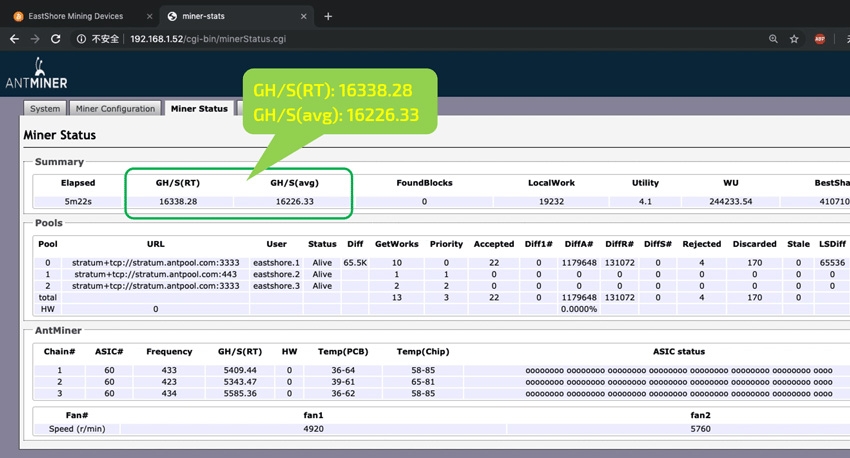Click chain 3 frequency 434

(x=169, y=394)
